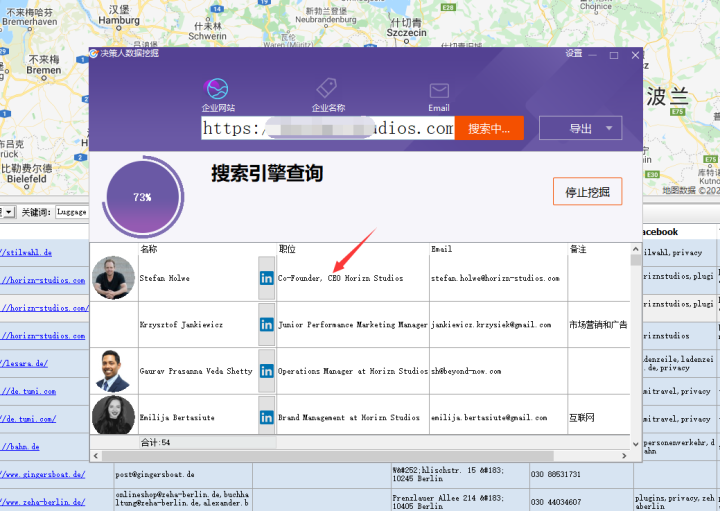Screen dimensions: 720x511
Task: Select the 企业网站 website search tab
Action: pyautogui.click(x=218, y=95)
